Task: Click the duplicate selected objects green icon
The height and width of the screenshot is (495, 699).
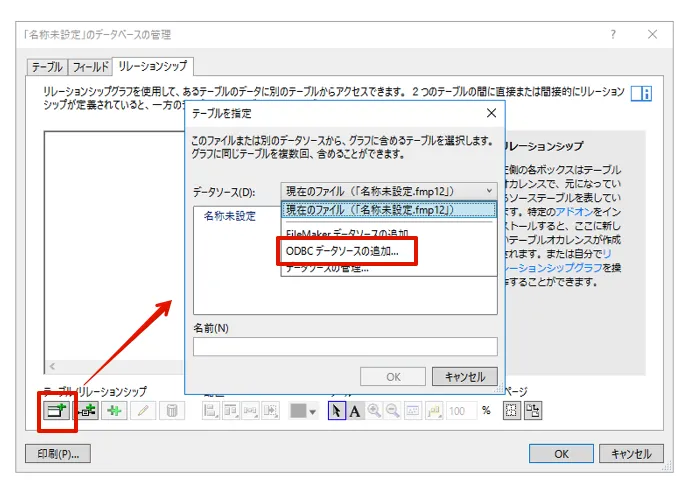Action: pos(114,410)
